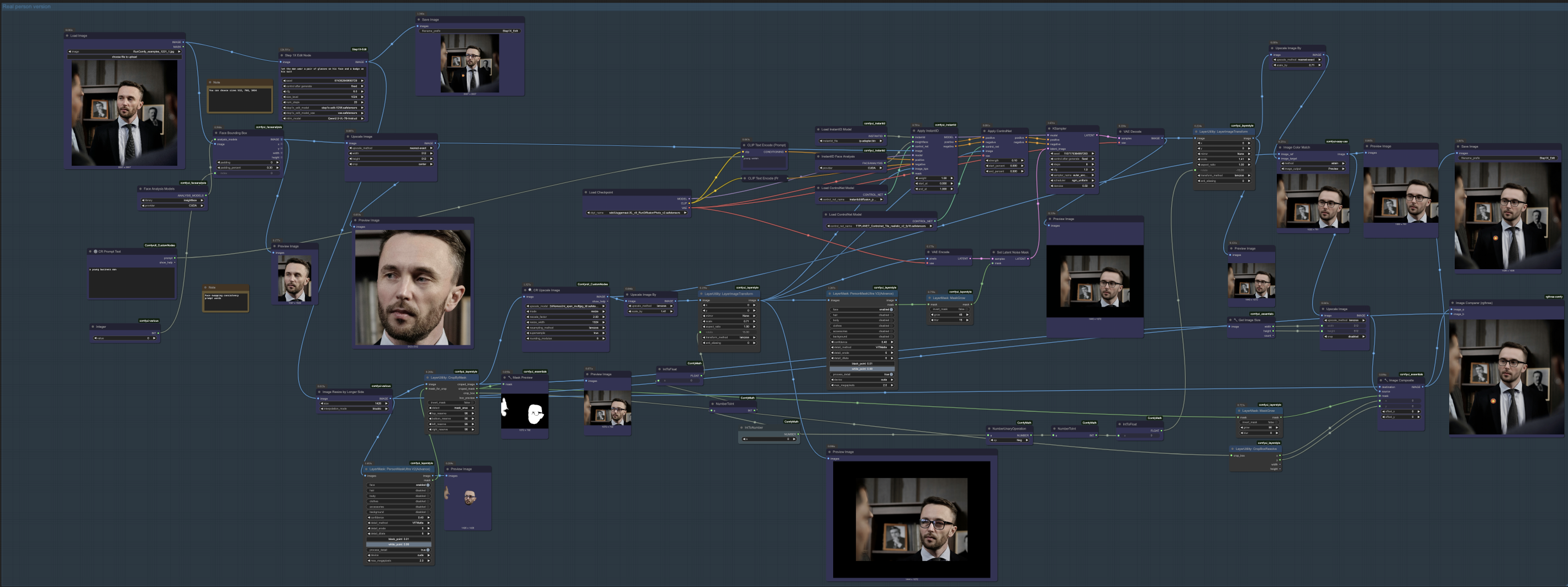The image size is (1568, 587).
Task: Open the op dropdown in NumberUnaryOperation
Action: (1009, 440)
